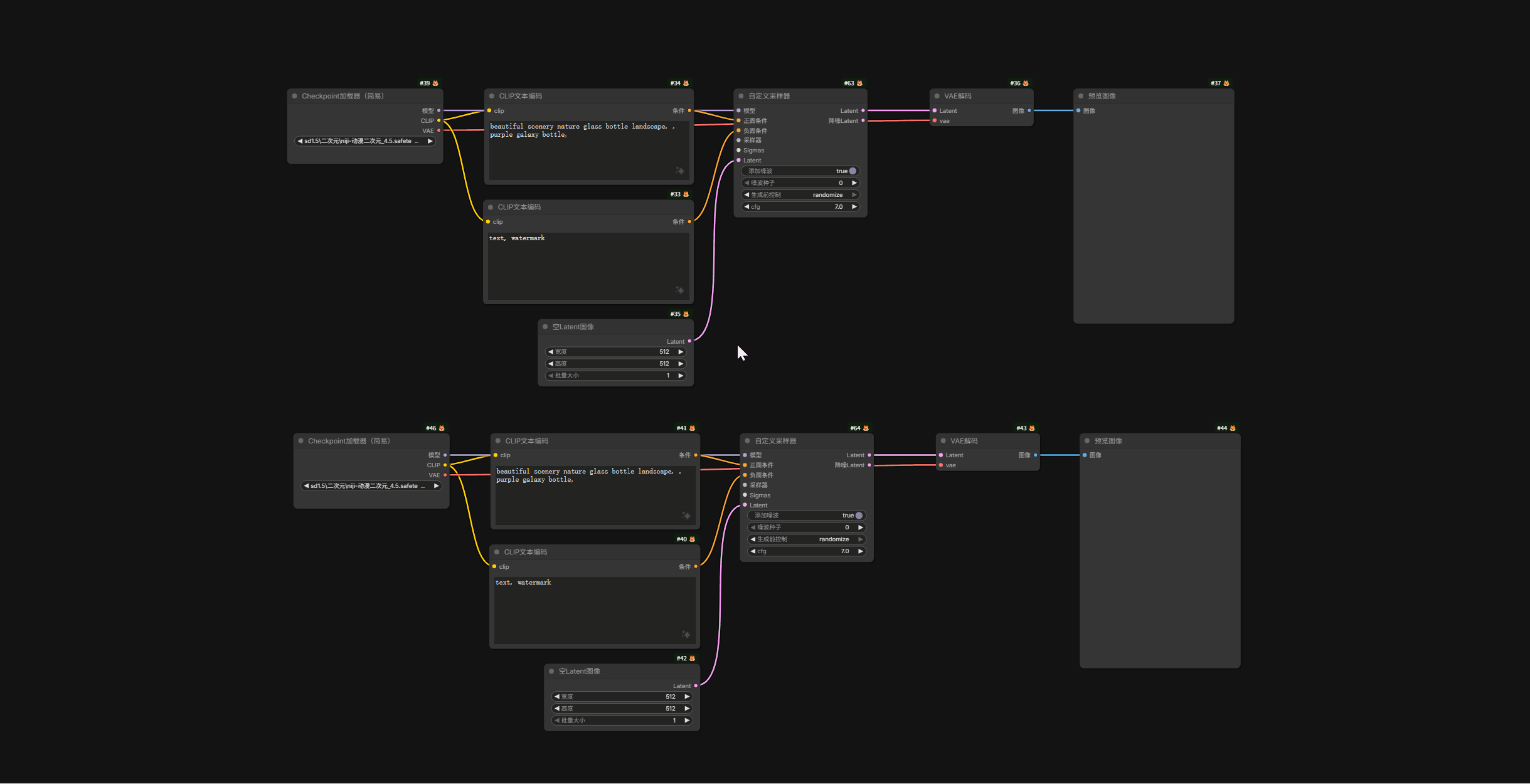Click the fox badge icon beside #46

click(442, 428)
